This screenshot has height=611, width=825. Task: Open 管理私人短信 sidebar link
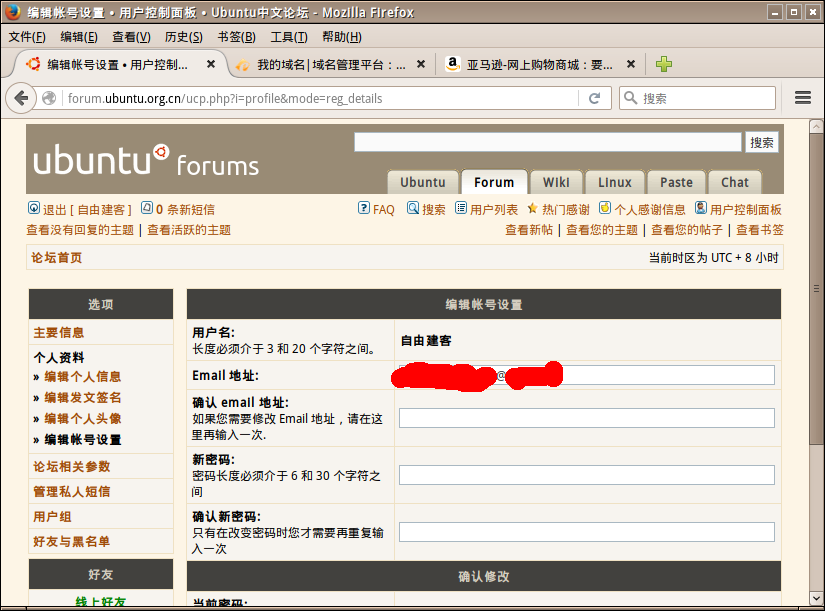(x=72, y=492)
